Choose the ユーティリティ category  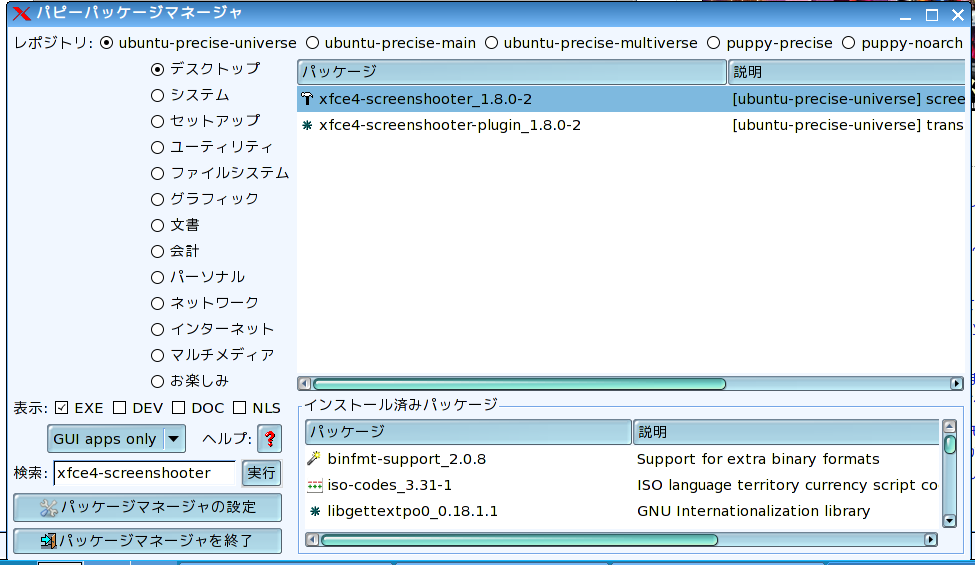click(x=157, y=147)
